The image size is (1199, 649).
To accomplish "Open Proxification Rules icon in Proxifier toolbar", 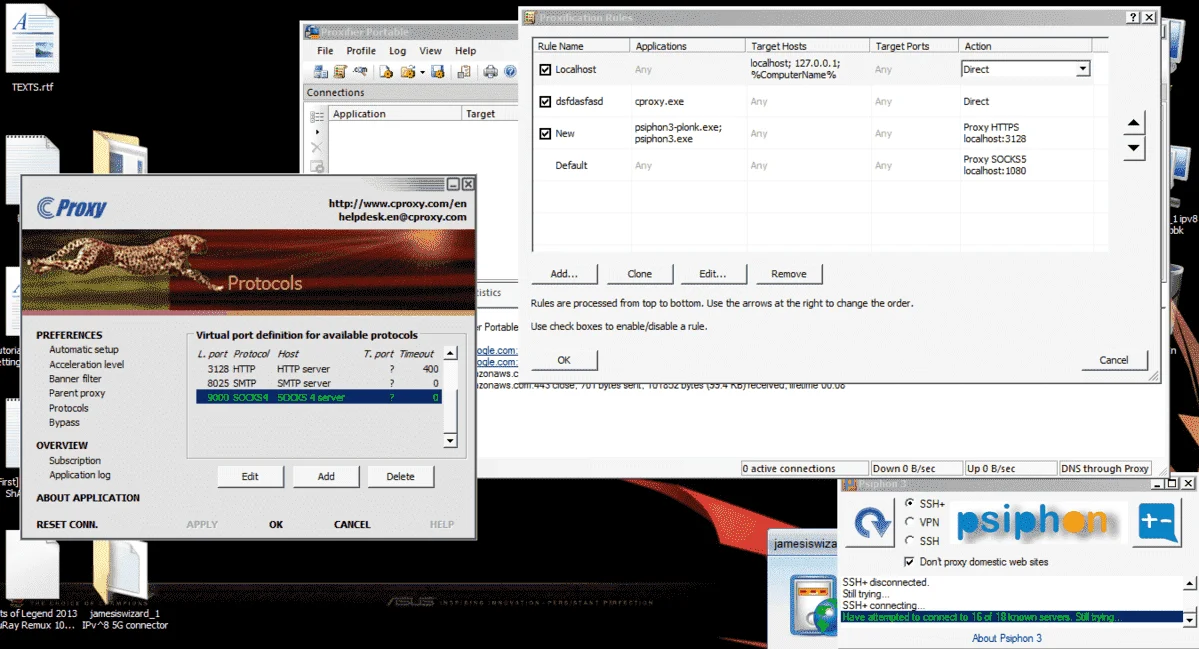I will tap(340, 72).
